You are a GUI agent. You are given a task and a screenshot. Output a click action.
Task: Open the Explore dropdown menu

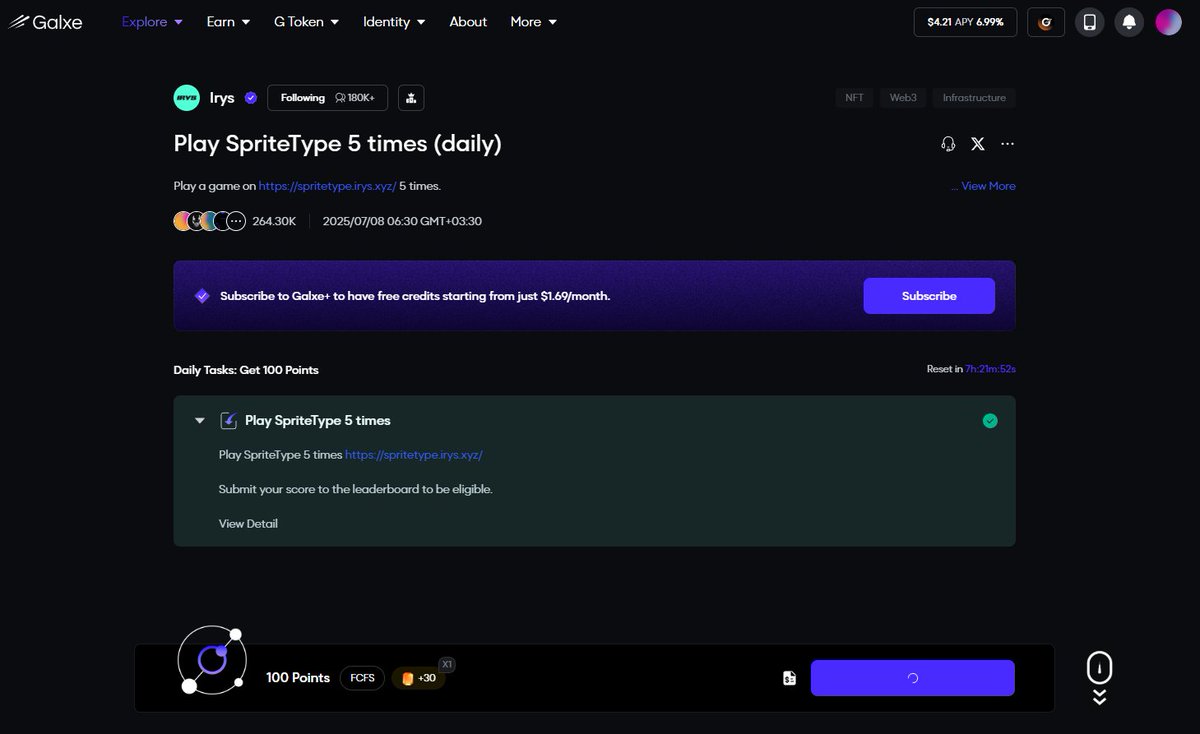coord(152,21)
